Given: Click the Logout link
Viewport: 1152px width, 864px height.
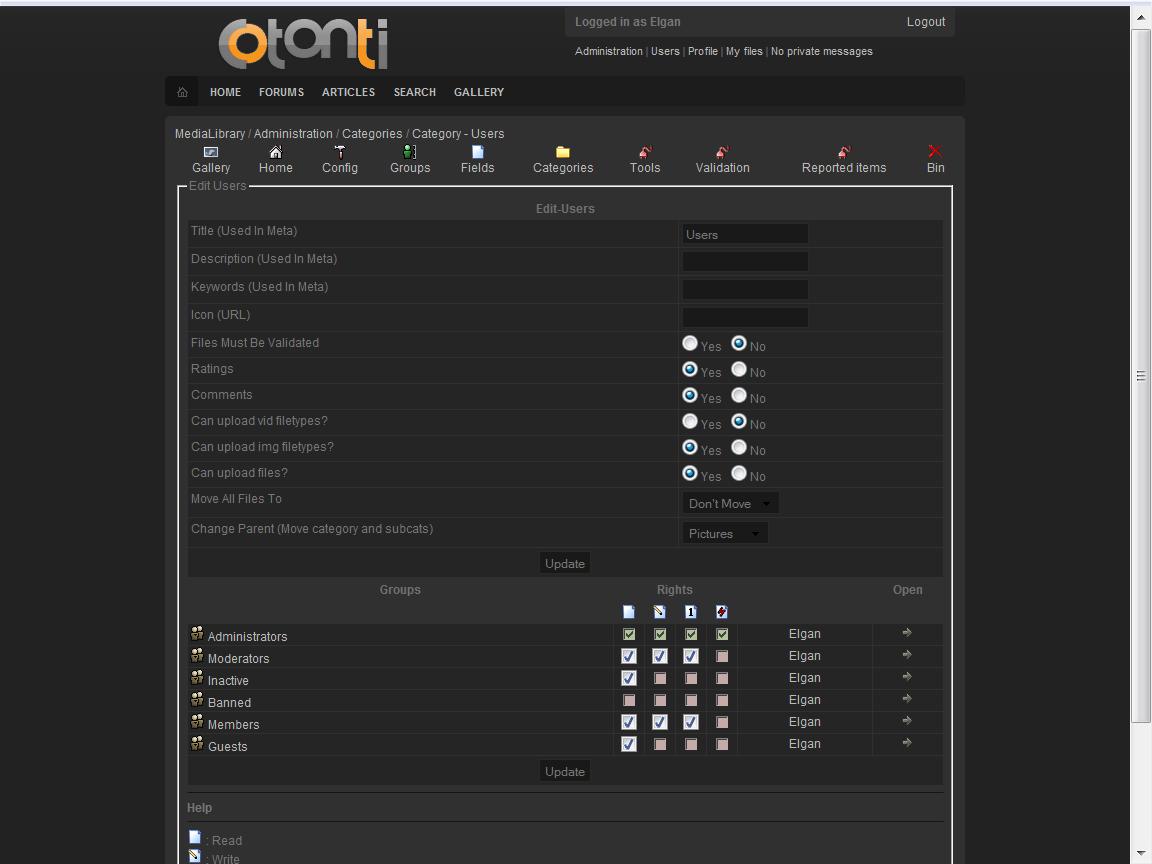Looking at the screenshot, I should point(925,22).
